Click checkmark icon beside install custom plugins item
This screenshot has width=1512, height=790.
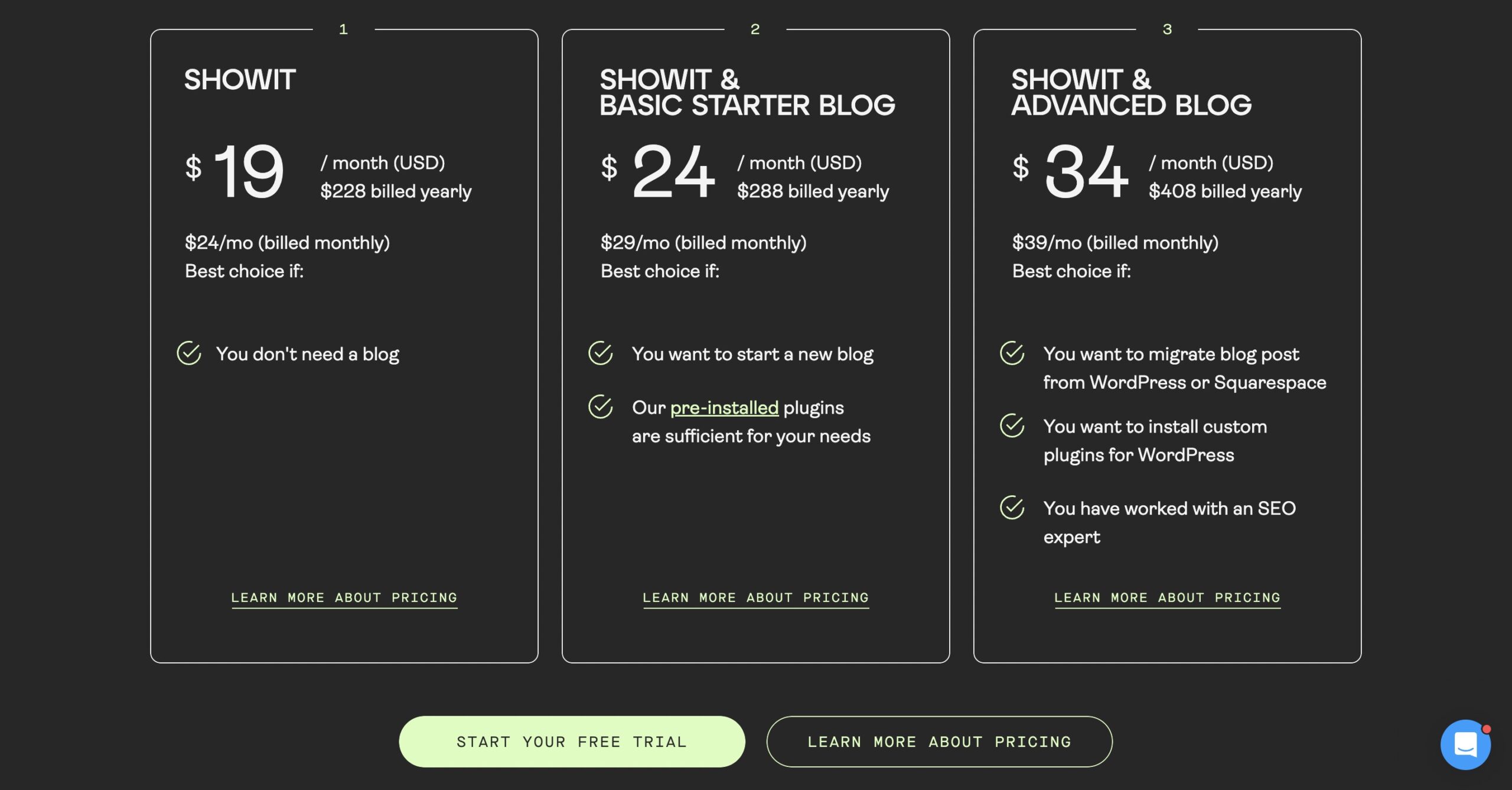pos(1012,425)
